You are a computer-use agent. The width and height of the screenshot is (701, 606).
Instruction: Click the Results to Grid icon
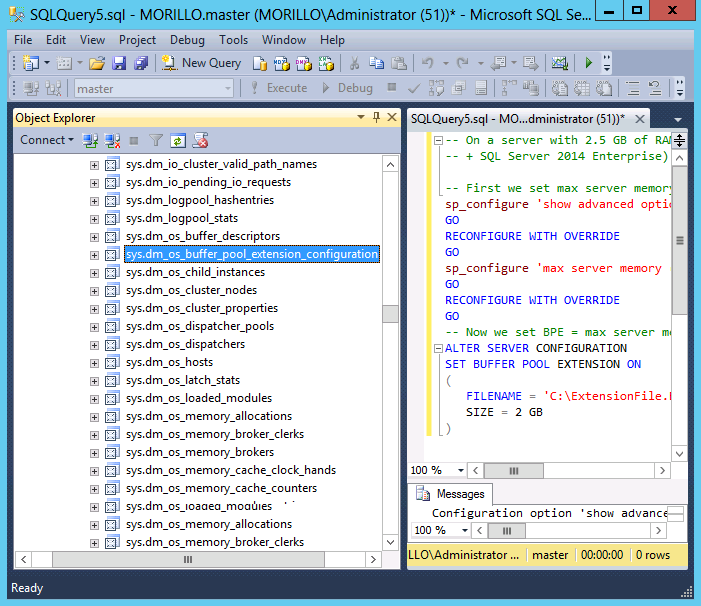tap(582, 88)
